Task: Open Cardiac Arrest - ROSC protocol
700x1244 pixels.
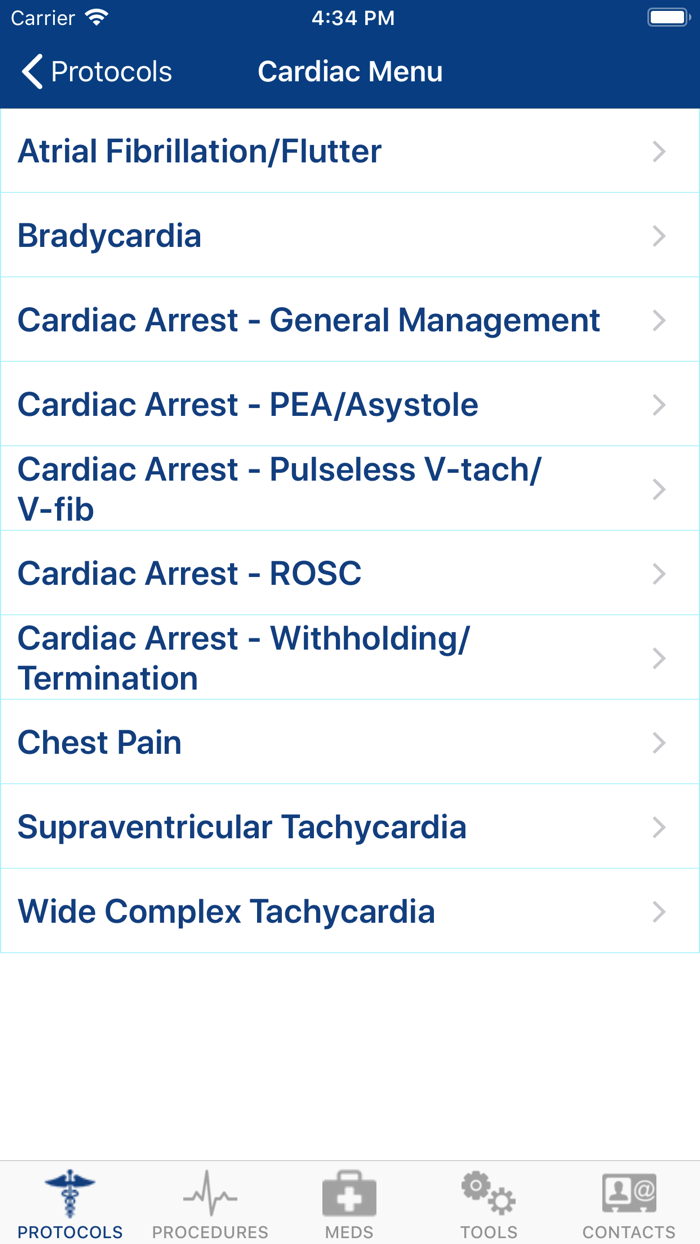Action: (x=190, y=574)
